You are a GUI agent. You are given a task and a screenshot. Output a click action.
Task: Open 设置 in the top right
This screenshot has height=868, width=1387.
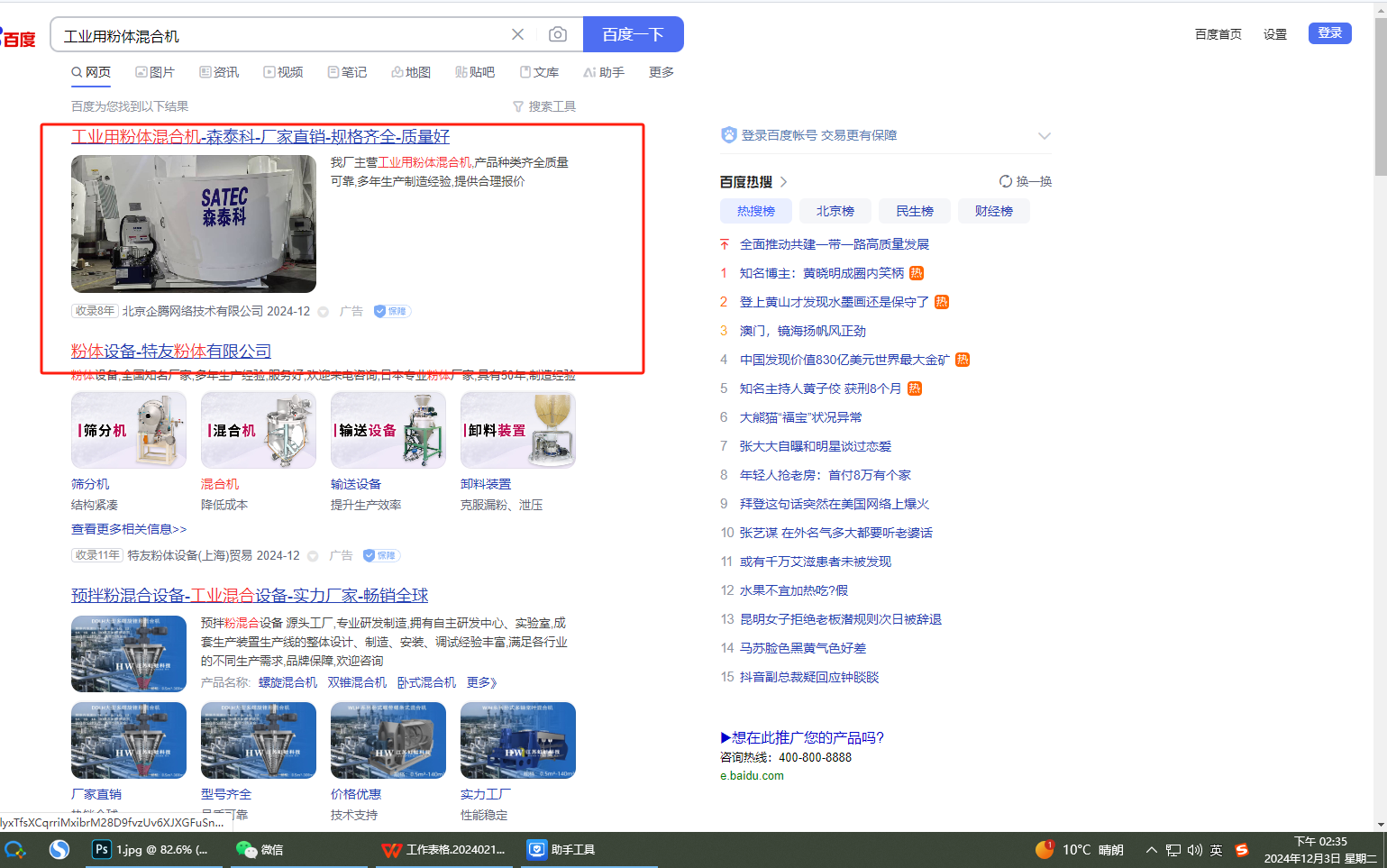1275,34
